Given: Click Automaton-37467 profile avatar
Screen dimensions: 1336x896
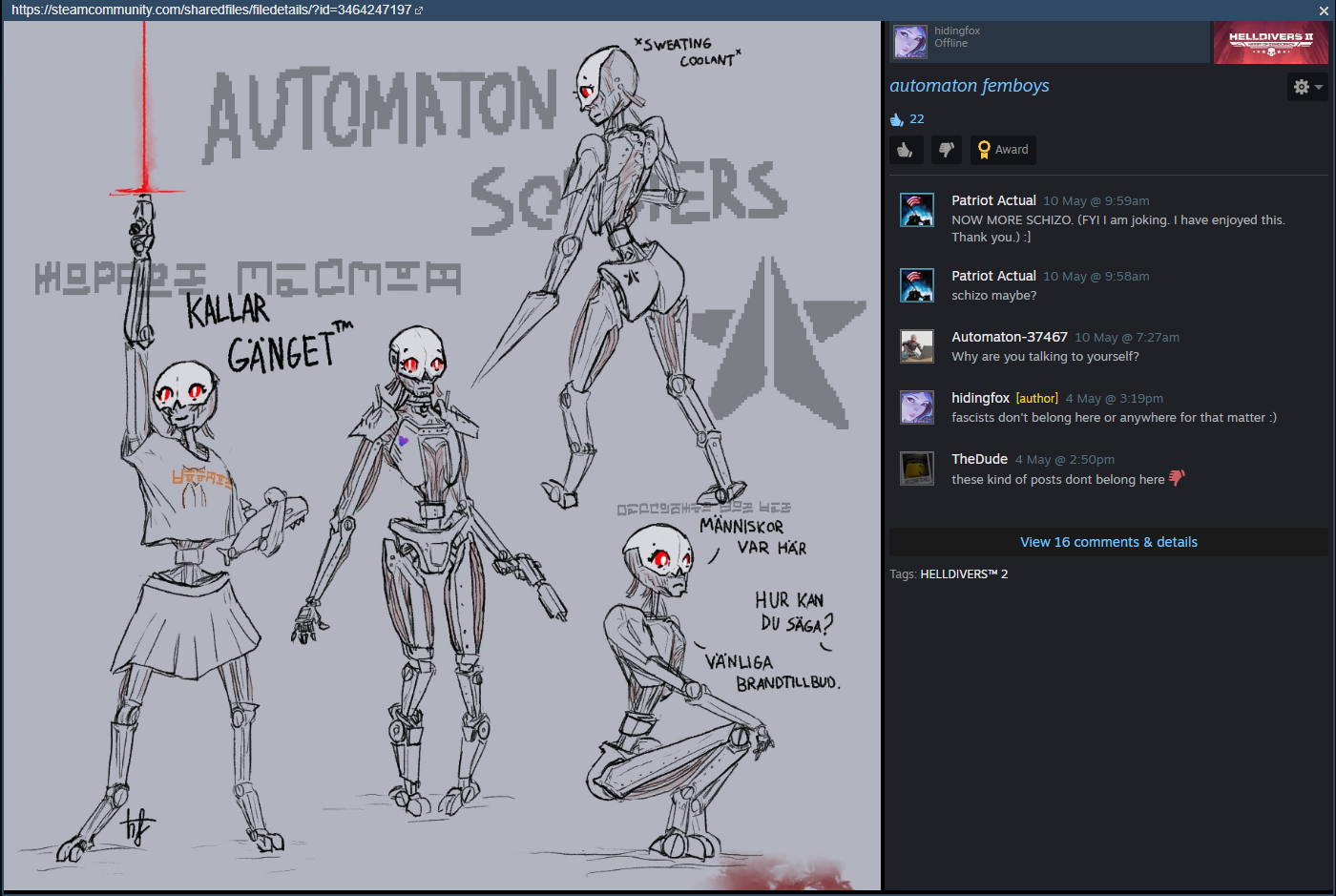Looking at the screenshot, I should (917, 346).
